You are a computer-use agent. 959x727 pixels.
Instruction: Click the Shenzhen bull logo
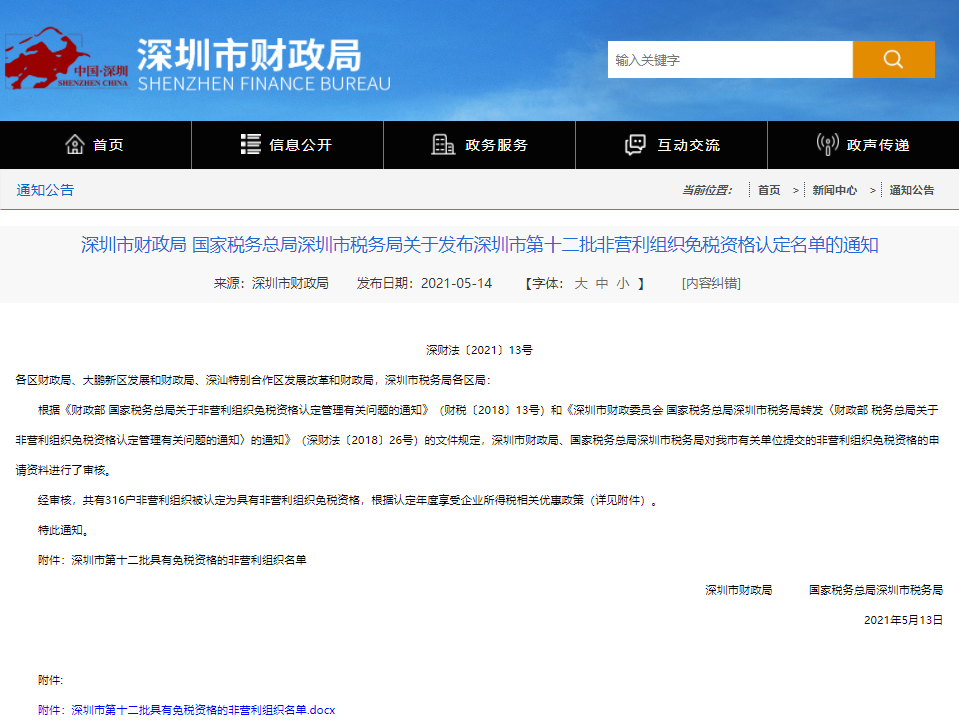66,60
